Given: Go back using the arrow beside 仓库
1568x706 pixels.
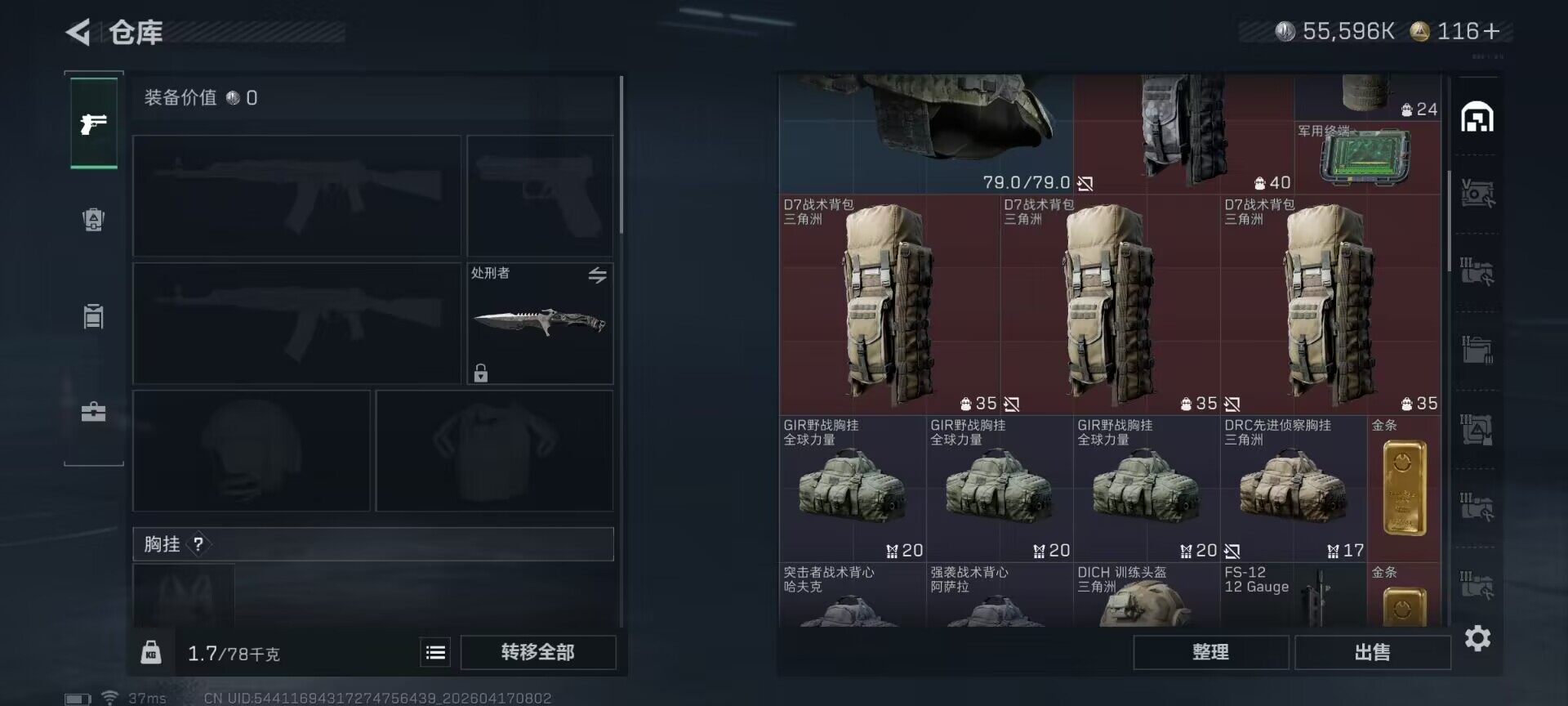Looking at the screenshot, I should [x=78, y=33].
